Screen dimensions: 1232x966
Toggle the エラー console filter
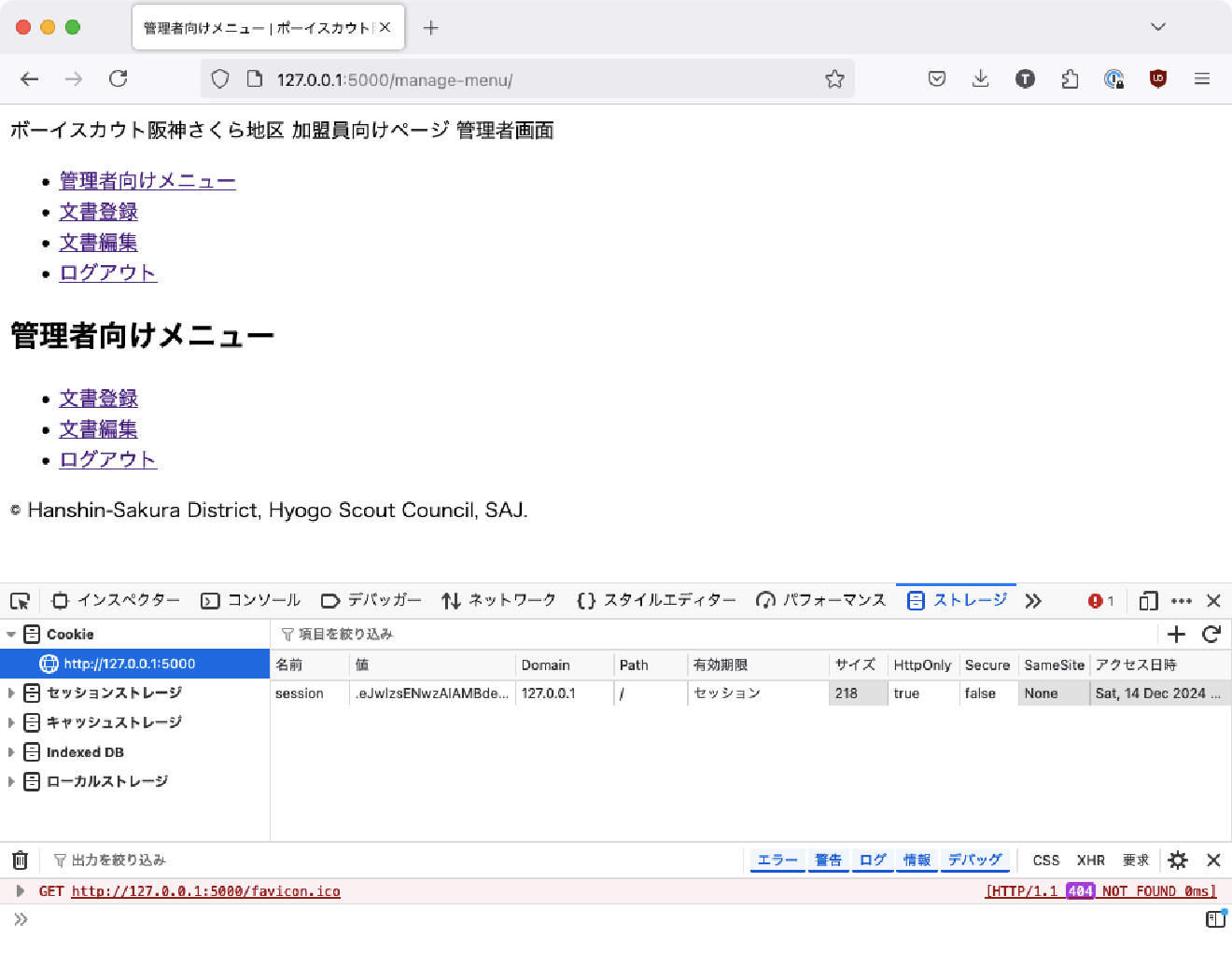[777, 860]
